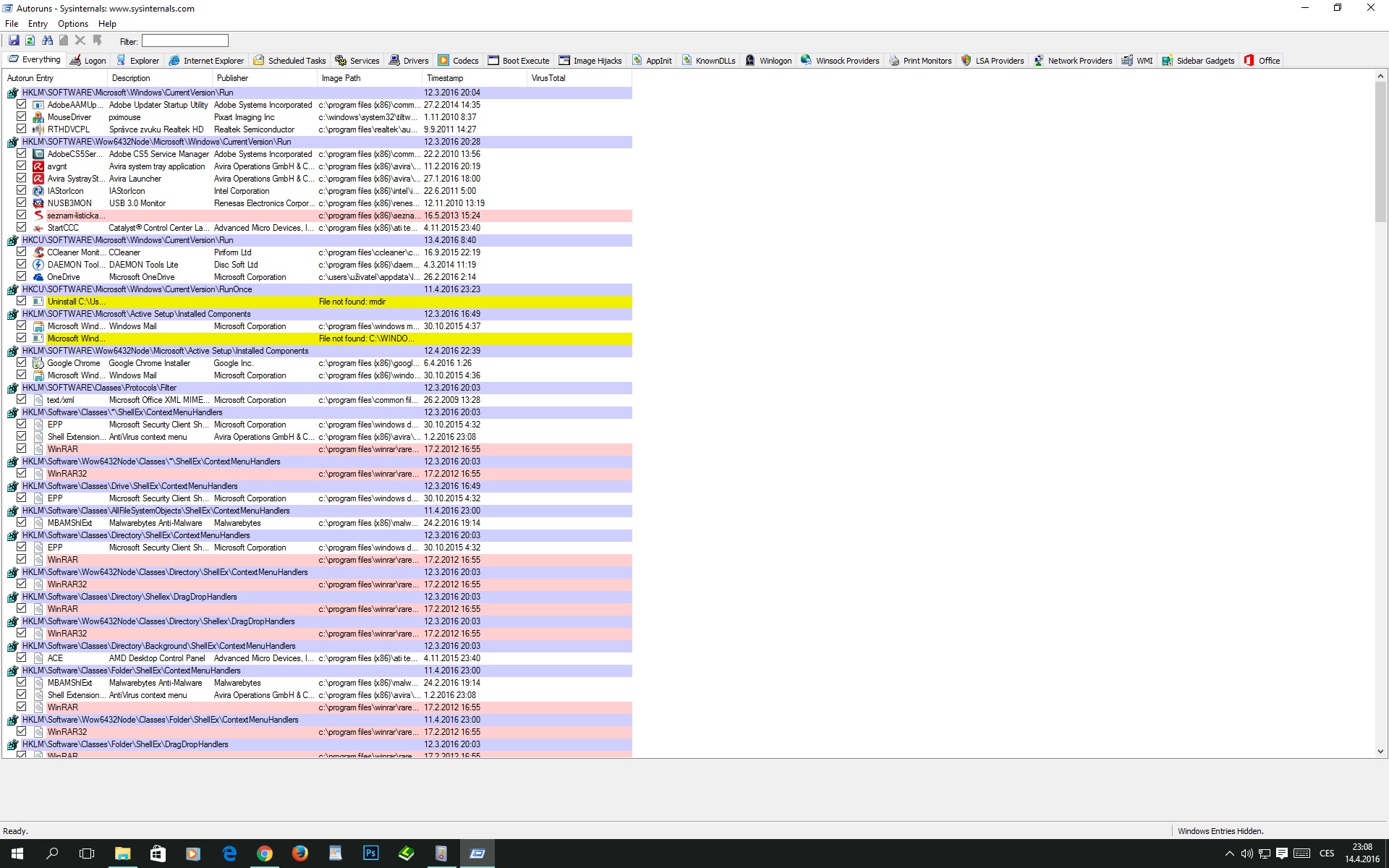Sort by the Timestamp column header

click(445, 78)
